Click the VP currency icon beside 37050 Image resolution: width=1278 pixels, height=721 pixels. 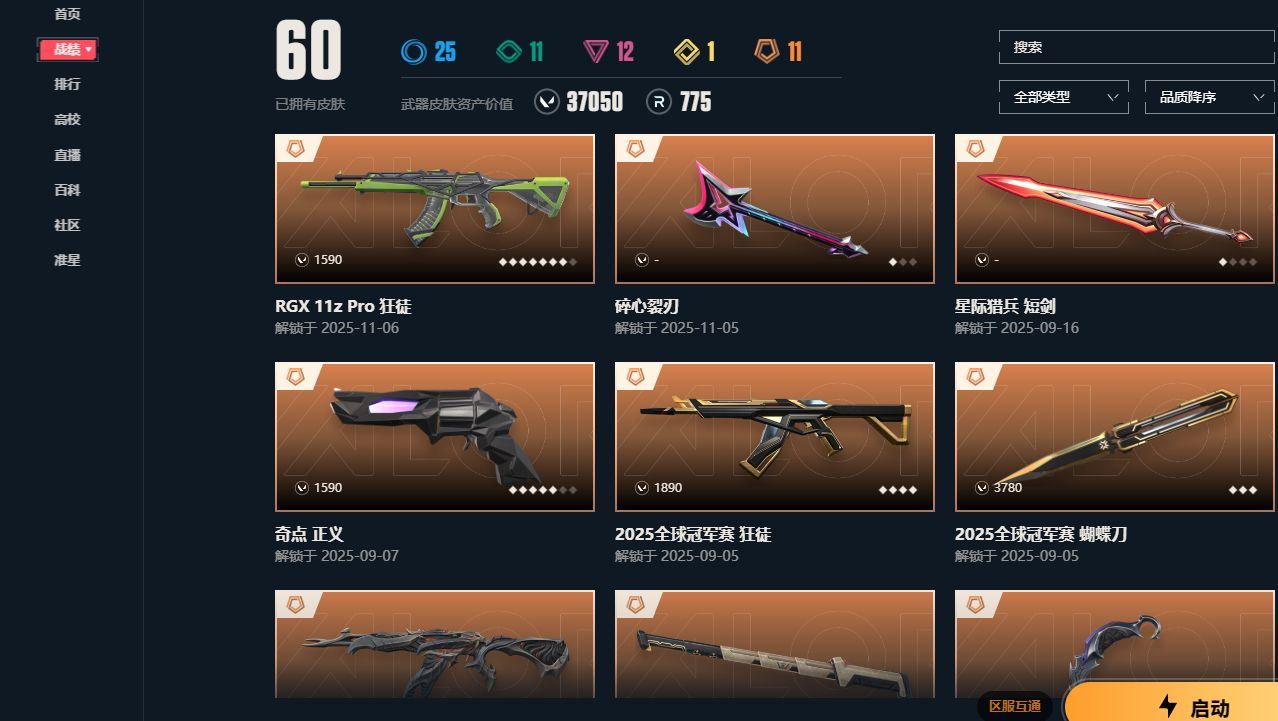[547, 102]
